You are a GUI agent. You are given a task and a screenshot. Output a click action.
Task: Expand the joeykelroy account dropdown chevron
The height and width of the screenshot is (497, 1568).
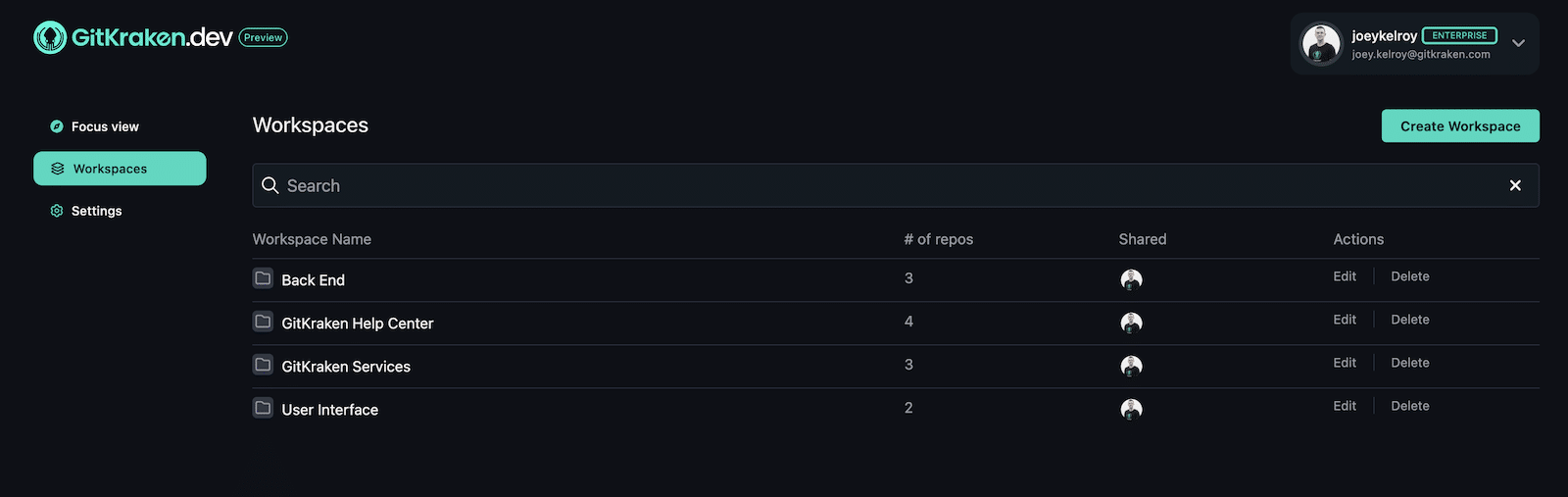[x=1518, y=43]
